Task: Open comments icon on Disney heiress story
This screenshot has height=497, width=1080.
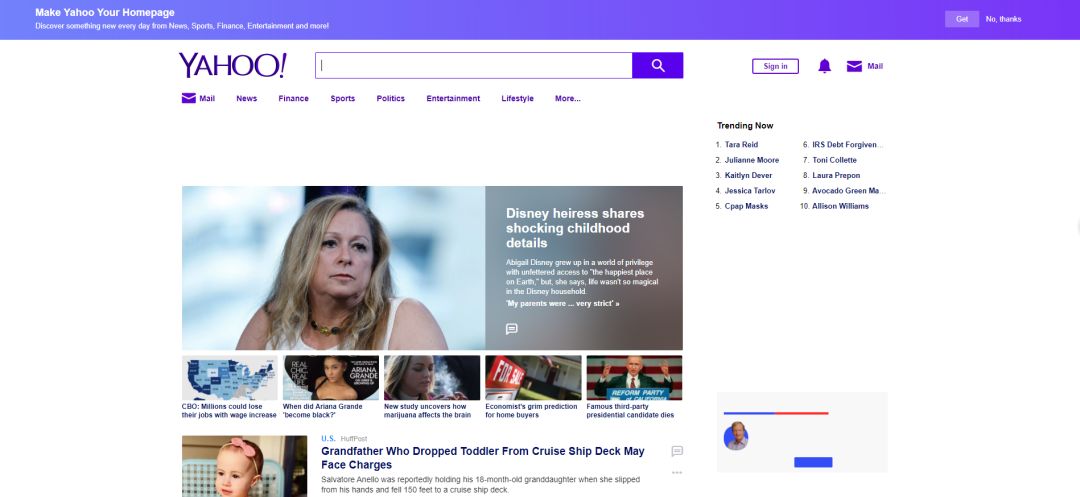Action: (x=512, y=329)
